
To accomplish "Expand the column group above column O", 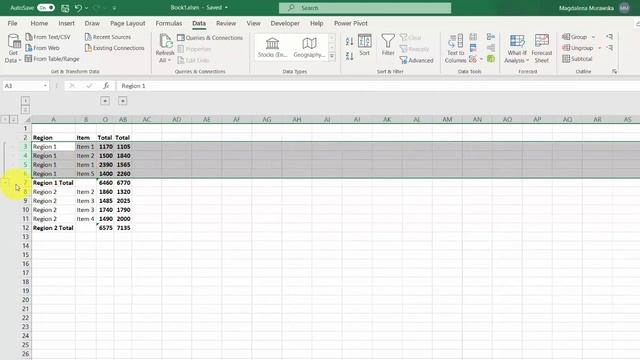I will point(105,101).
